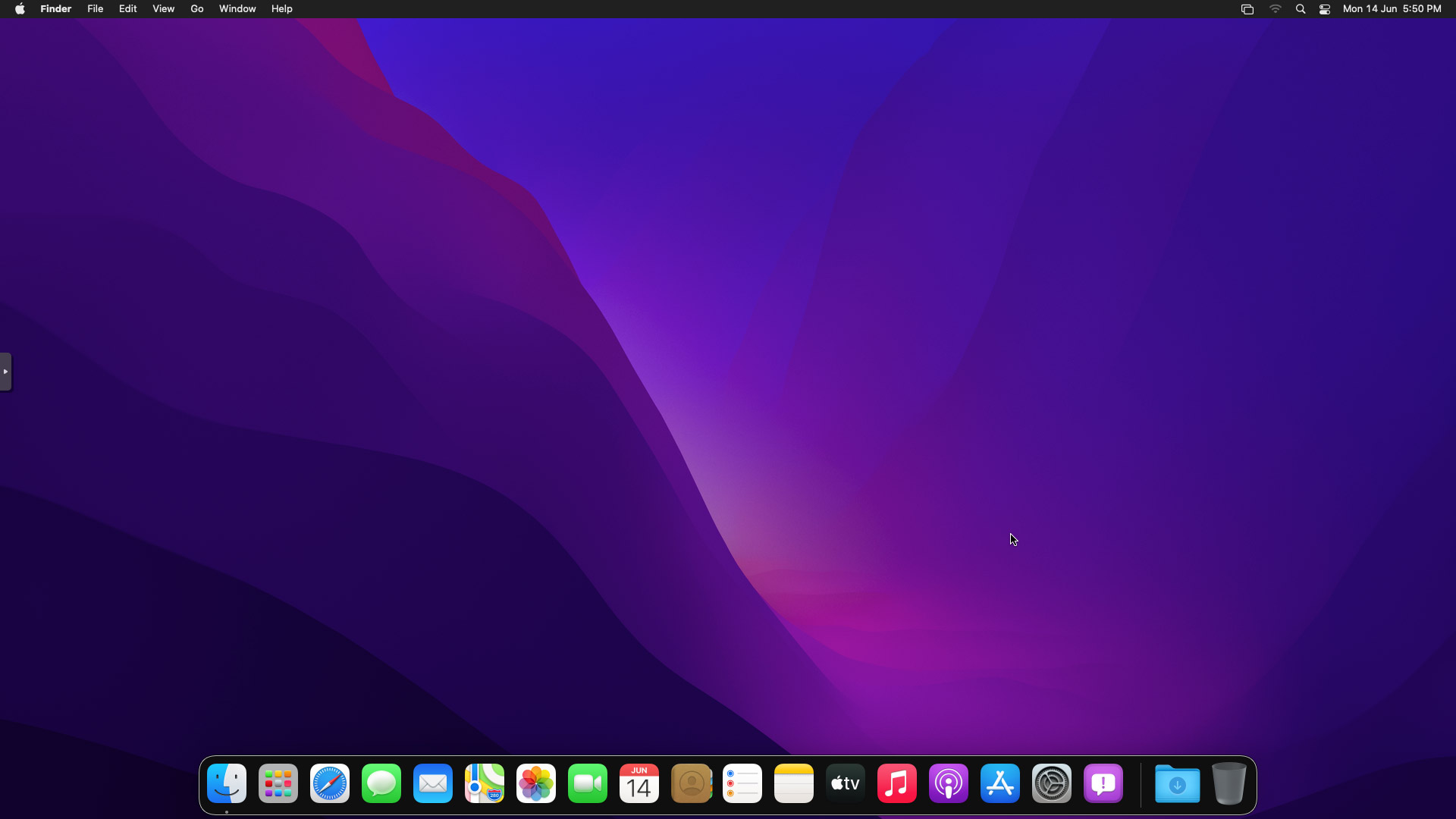Viewport: 1456px width, 819px height.
Task: Open the Contacts app
Action: point(691,783)
